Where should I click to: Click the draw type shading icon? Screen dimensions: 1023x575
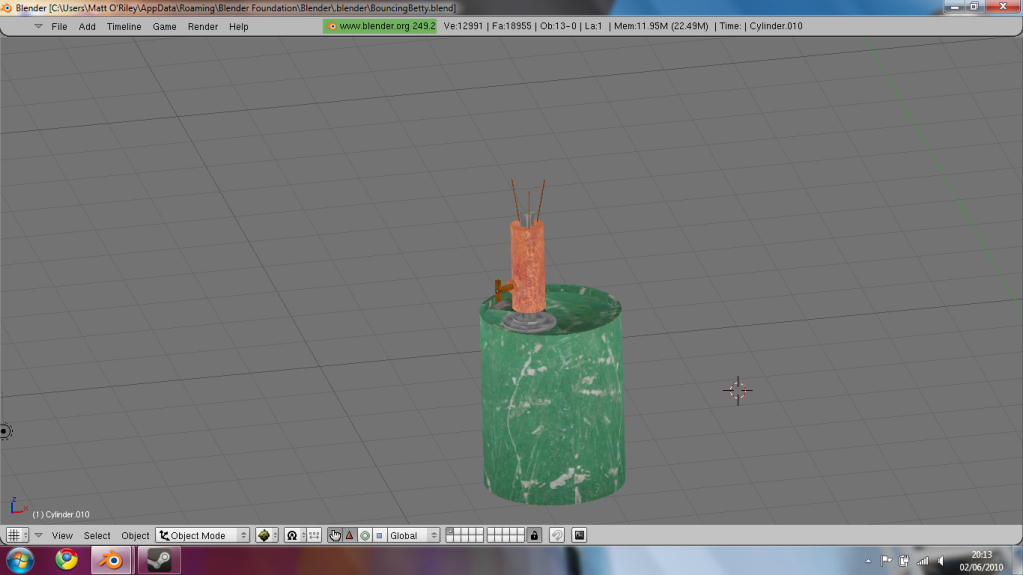266,535
